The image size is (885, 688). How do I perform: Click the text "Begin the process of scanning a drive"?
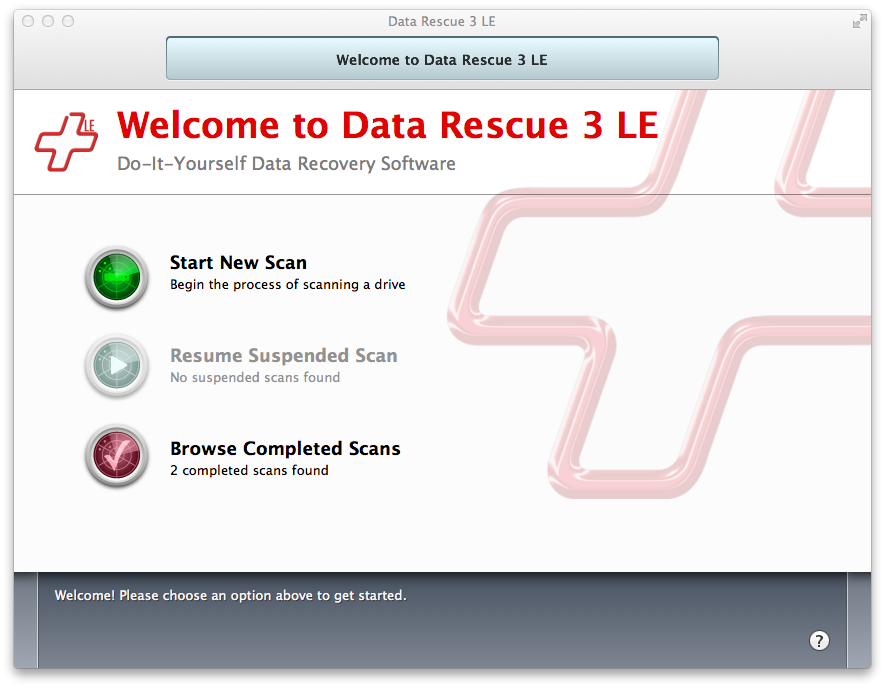(x=287, y=284)
